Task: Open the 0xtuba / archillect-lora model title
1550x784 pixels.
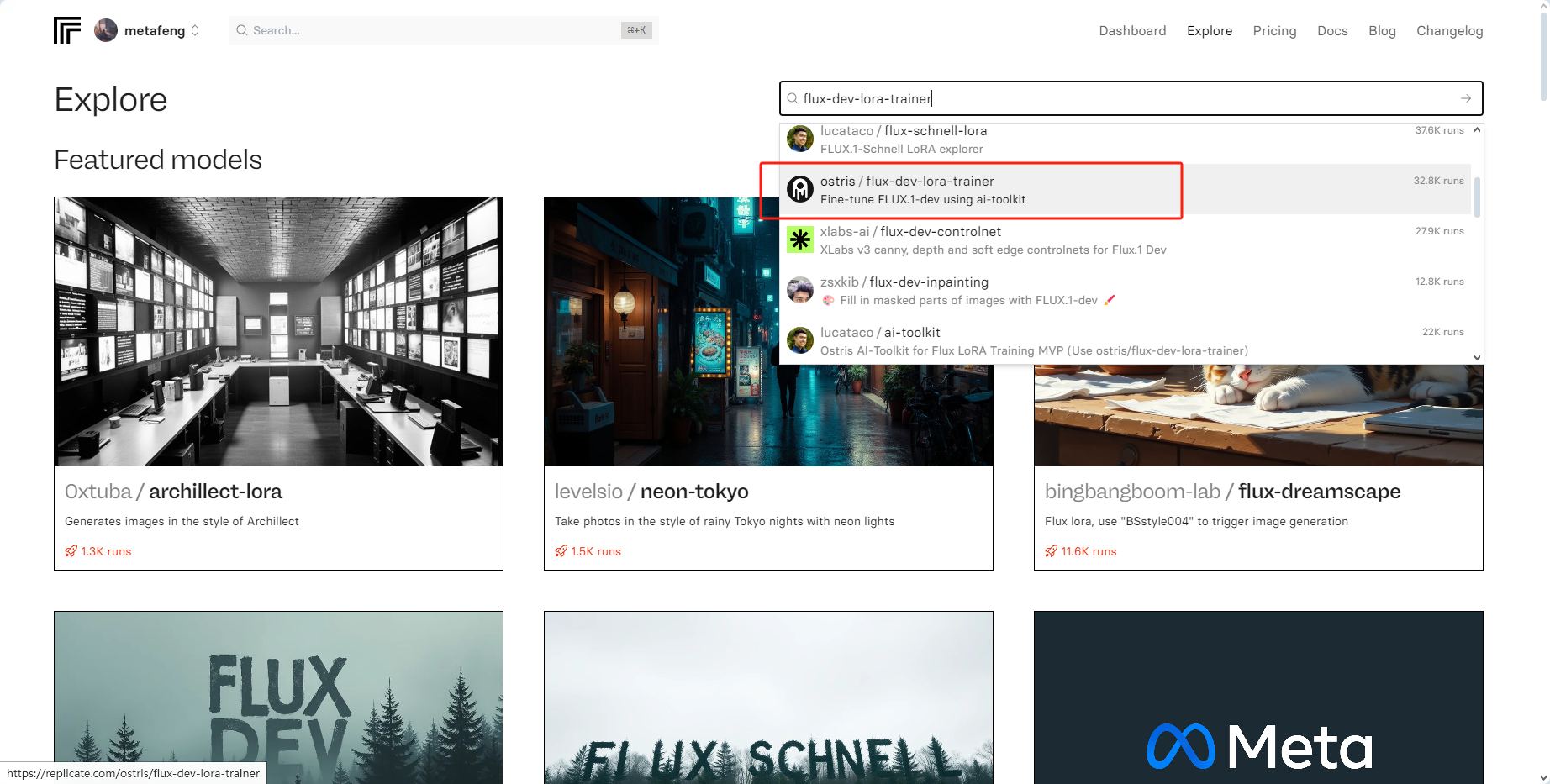Action: pyautogui.click(x=173, y=492)
